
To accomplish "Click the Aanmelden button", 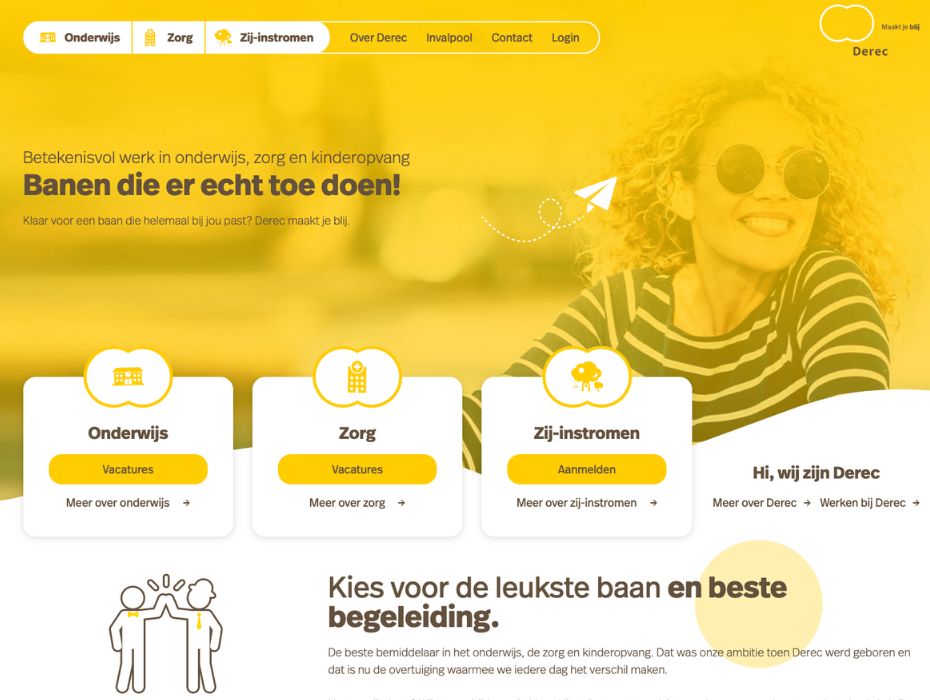I will (587, 469).
